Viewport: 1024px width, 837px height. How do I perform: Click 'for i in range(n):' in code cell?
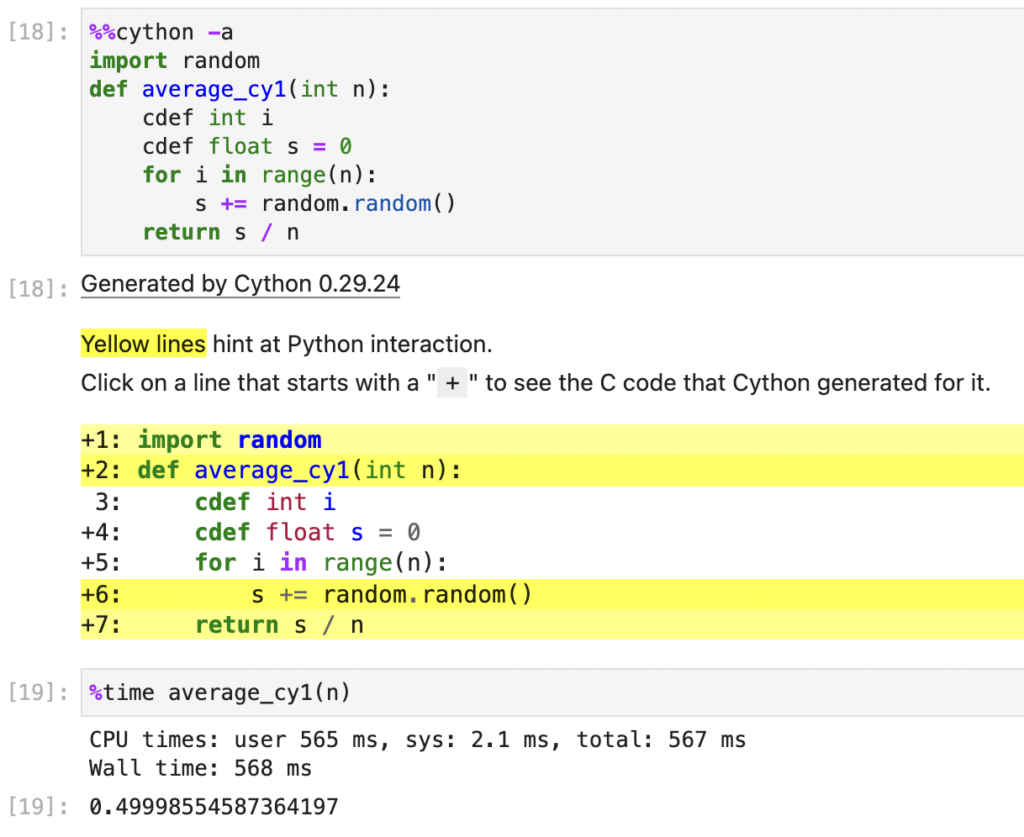click(260, 175)
